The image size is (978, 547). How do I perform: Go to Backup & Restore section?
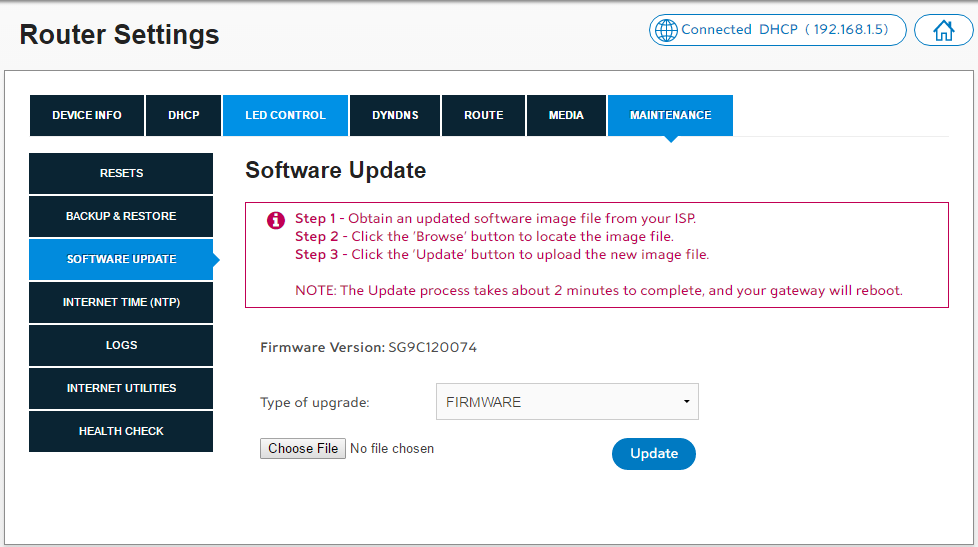(x=121, y=217)
